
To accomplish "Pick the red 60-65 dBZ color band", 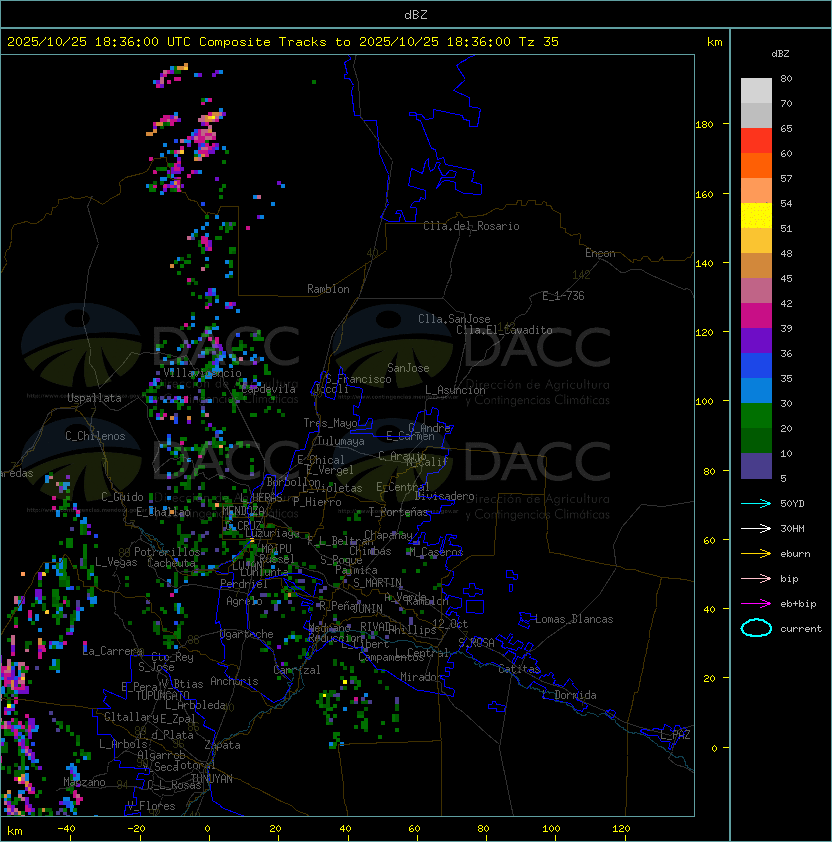I will point(756,141).
